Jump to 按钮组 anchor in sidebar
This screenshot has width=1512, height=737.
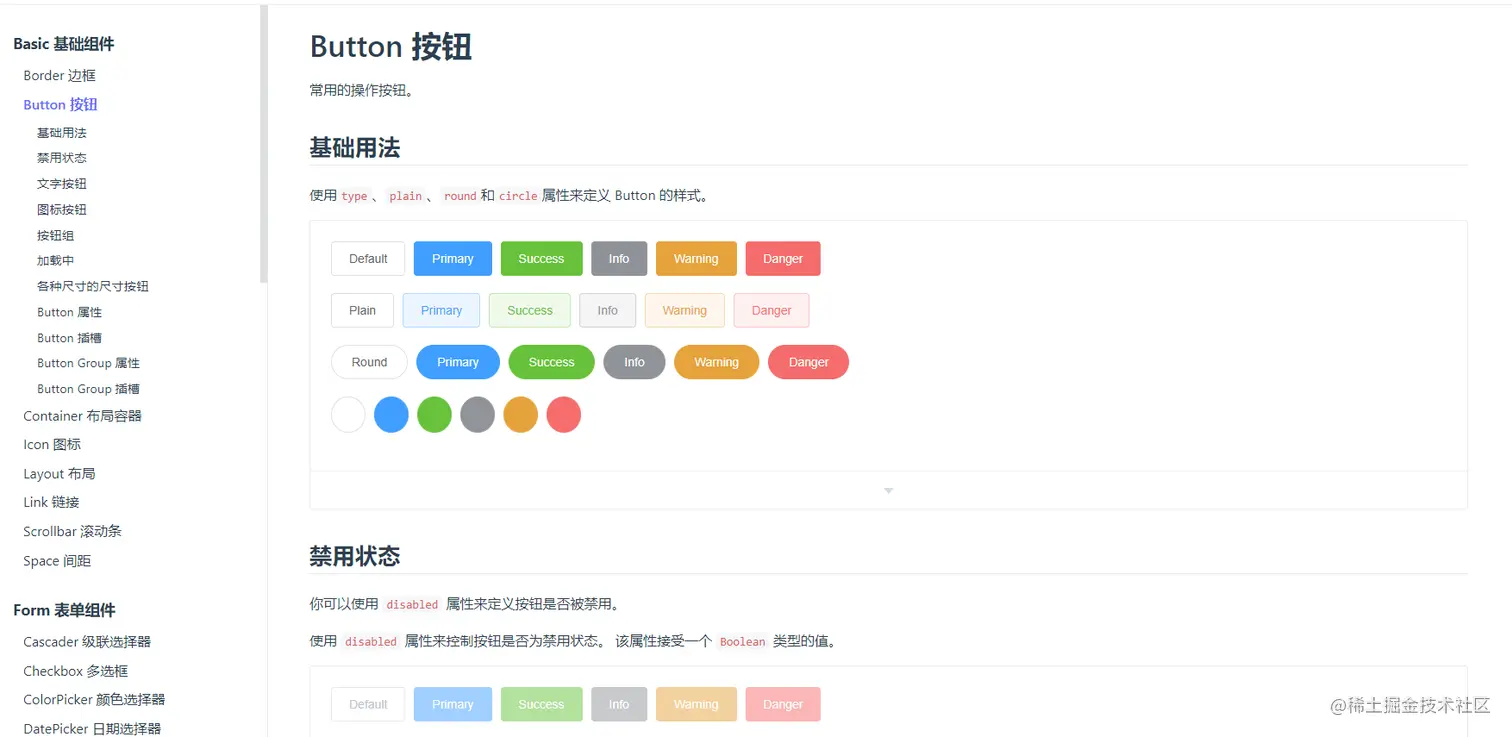click(56, 236)
